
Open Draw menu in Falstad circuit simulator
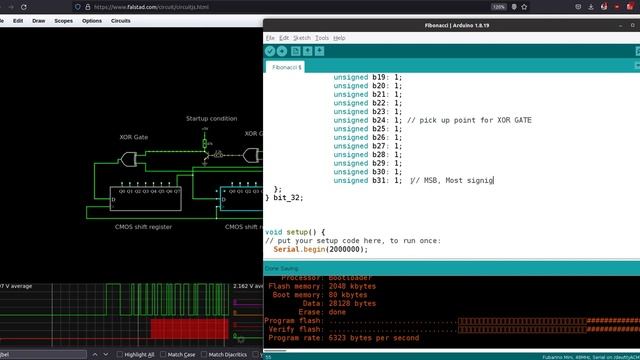(39, 21)
